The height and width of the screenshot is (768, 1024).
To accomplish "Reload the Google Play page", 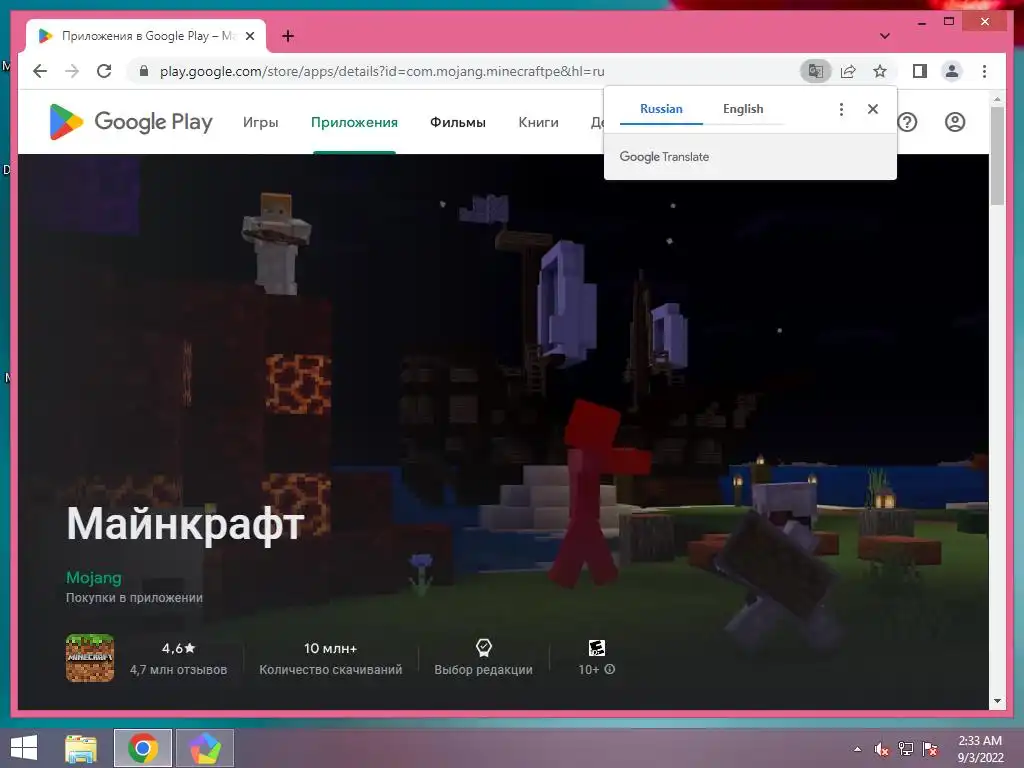I will (x=104, y=71).
